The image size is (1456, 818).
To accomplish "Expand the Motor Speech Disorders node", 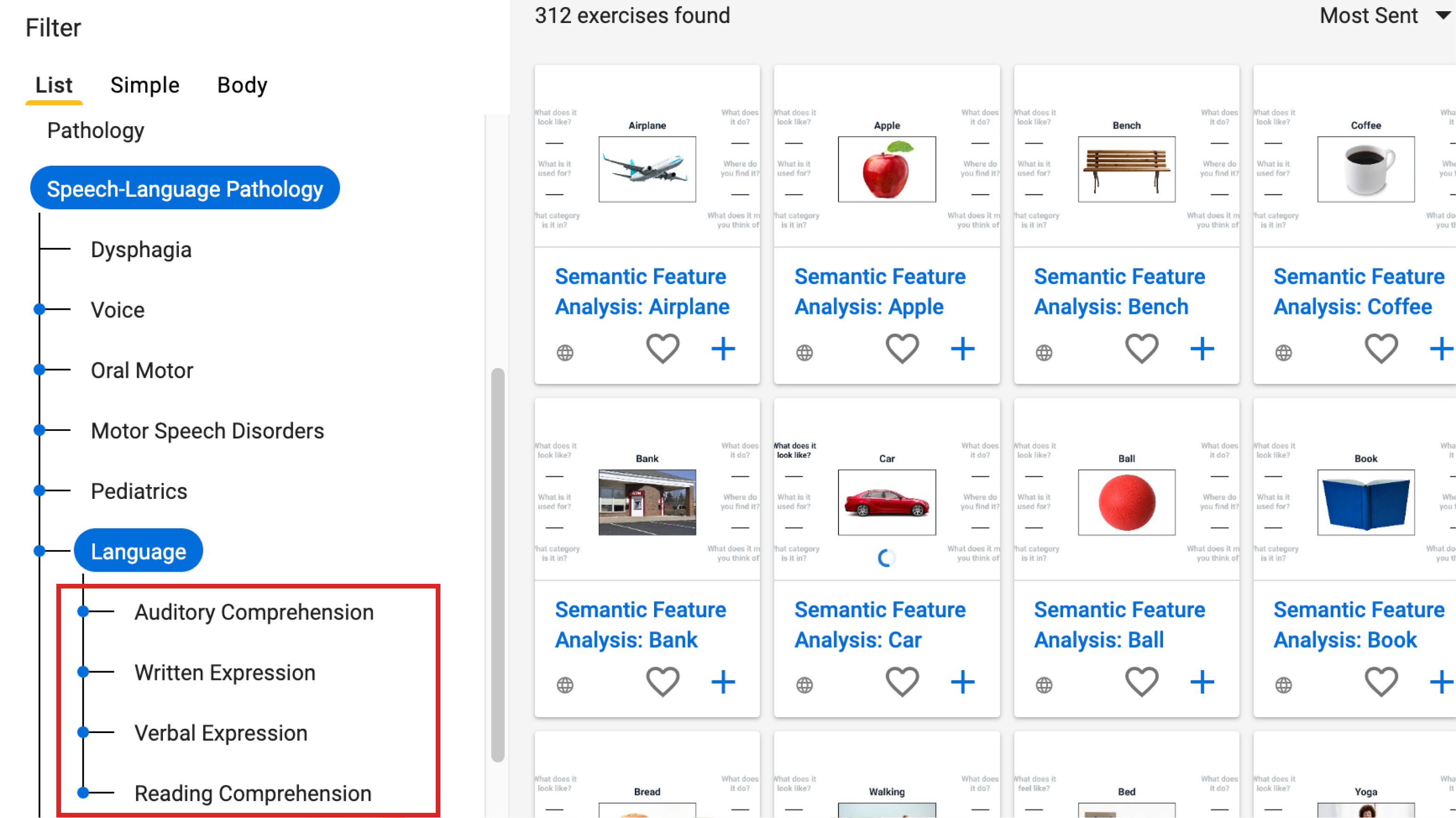I will [x=39, y=430].
